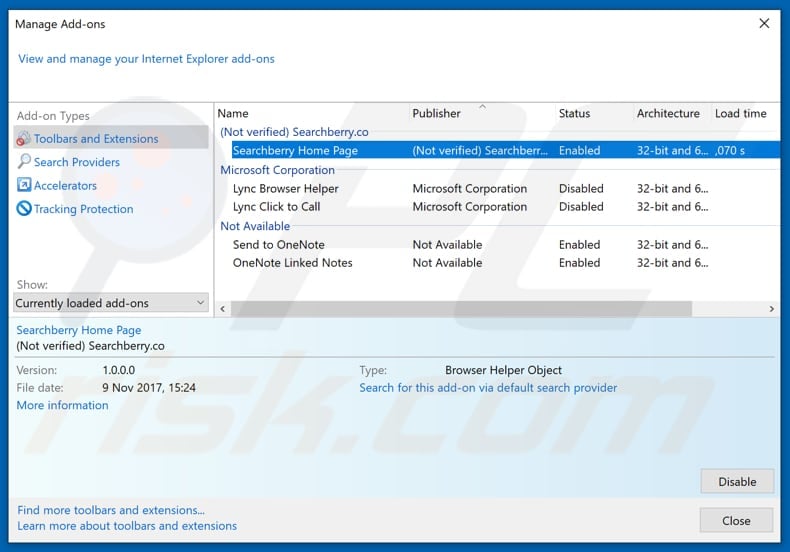
Task: Sort list by Status column
Action: pyautogui.click(x=574, y=113)
